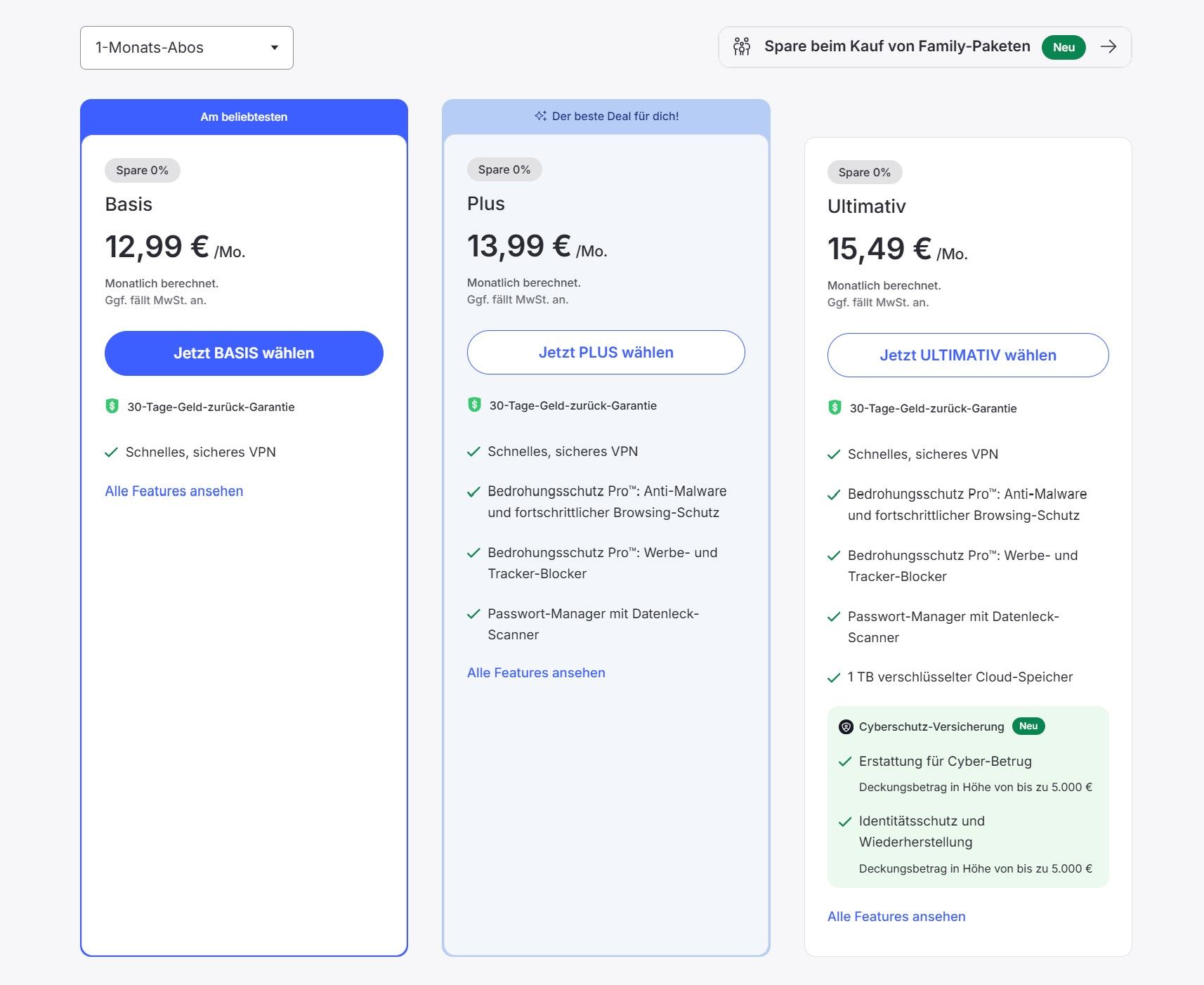The width and height of the screenshot is (1204, 985).
Task: Click the Ultimativ plan title
Action: 867,207
